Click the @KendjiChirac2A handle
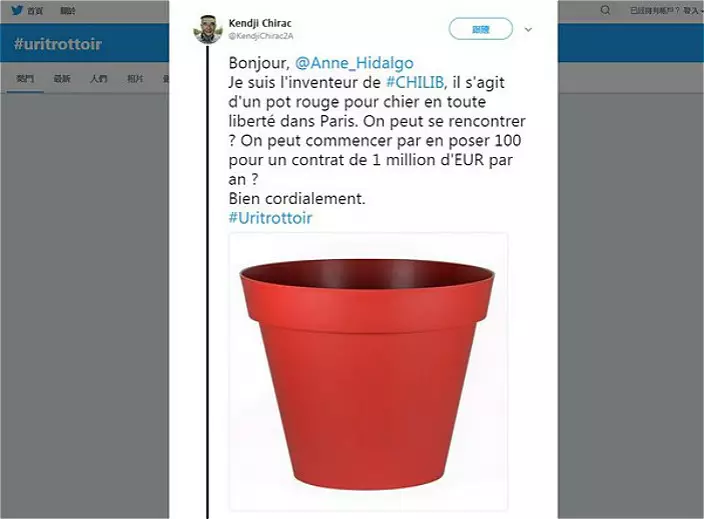 point(261,36)
